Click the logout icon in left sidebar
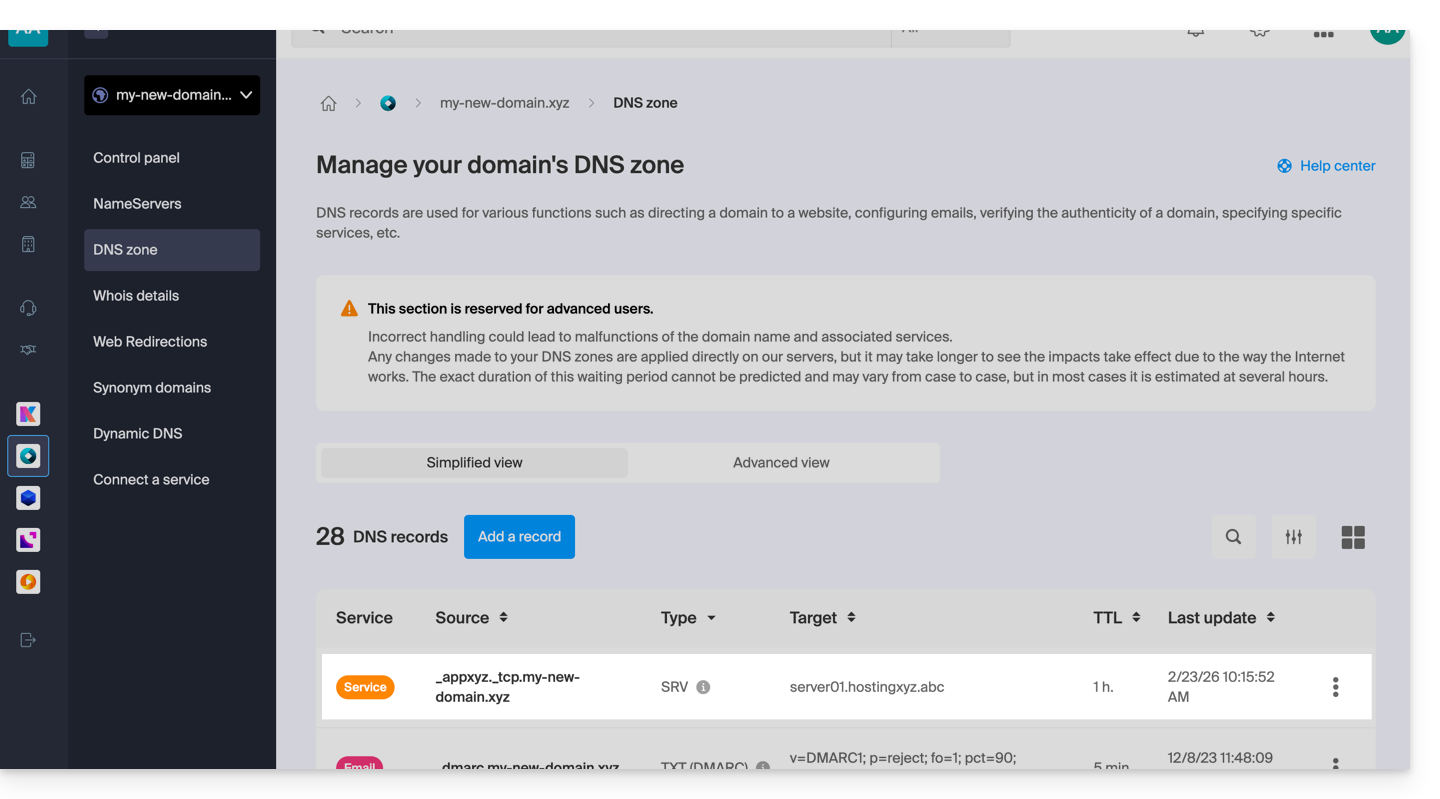Image resolution: width=1440 pixels, height=799 pixels. coord(28,640)
